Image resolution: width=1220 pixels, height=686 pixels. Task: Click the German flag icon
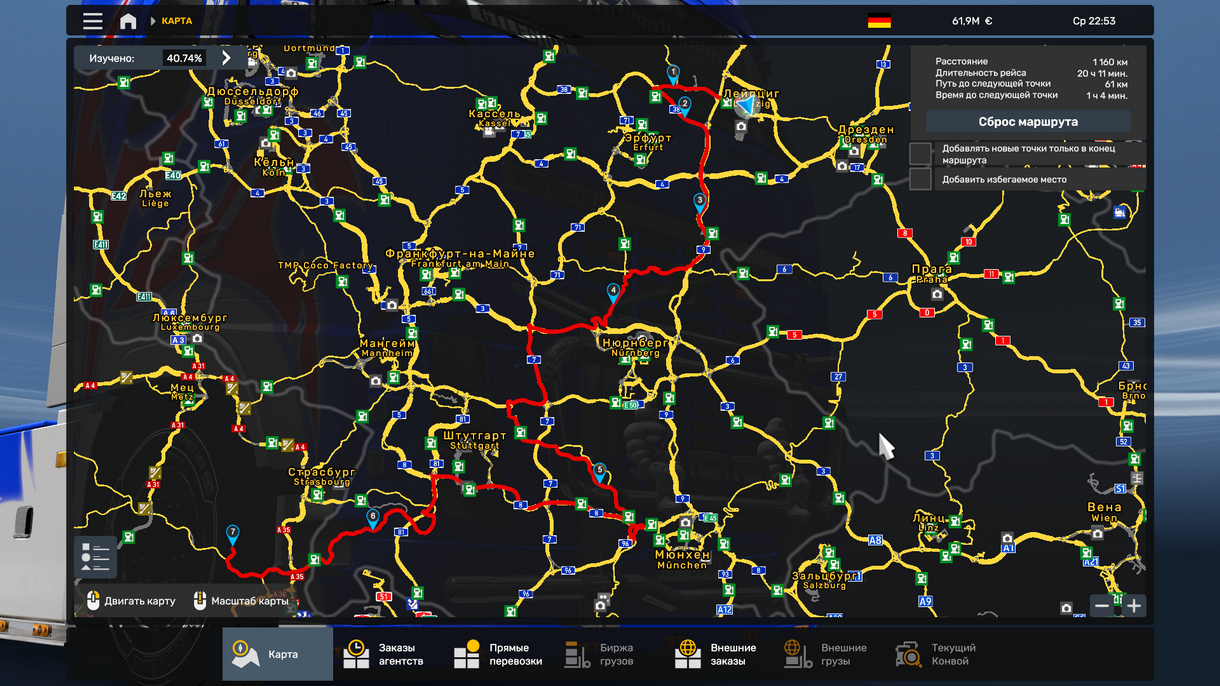879,21
